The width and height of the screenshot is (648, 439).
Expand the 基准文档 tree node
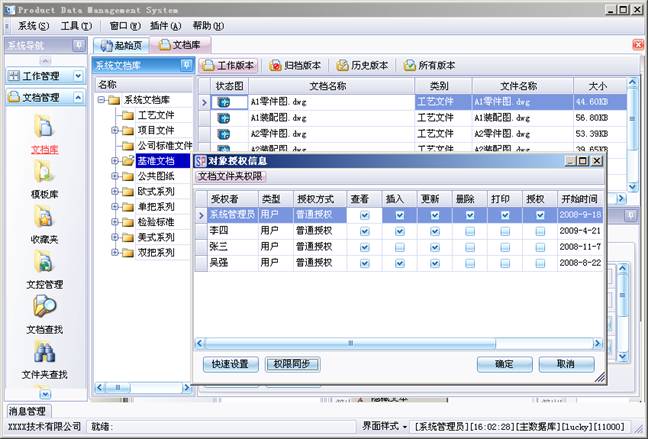coord(115,161)
